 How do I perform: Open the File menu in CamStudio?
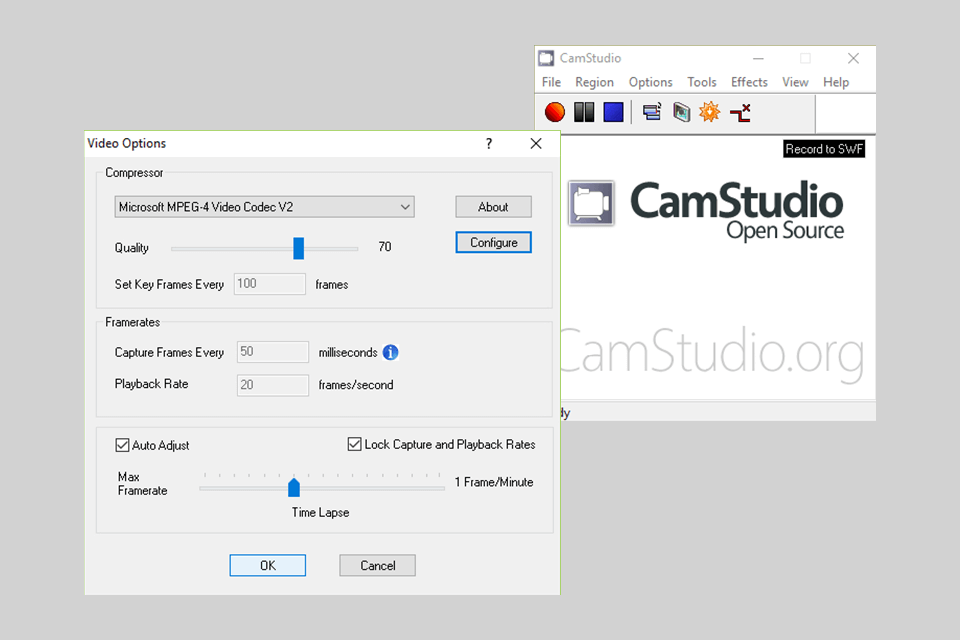pos(551,82)
